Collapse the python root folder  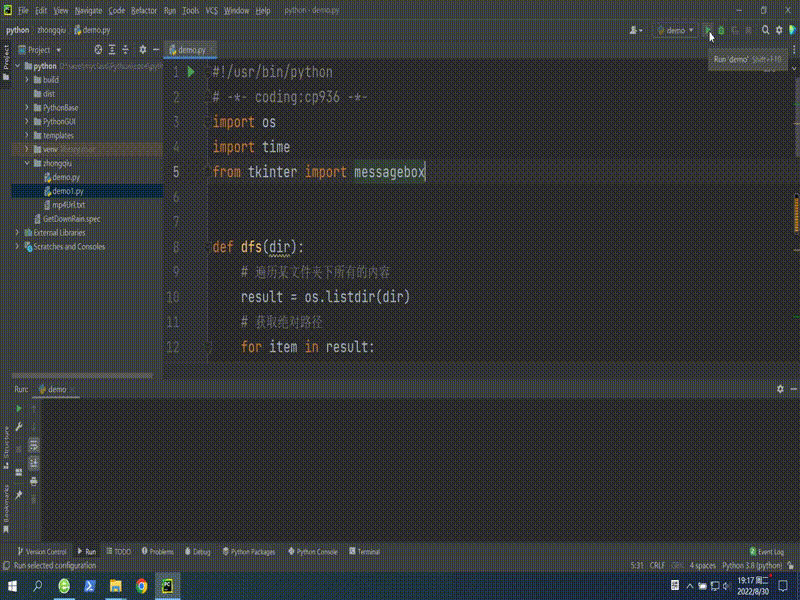pyautogui.click(x=18, y=66)
